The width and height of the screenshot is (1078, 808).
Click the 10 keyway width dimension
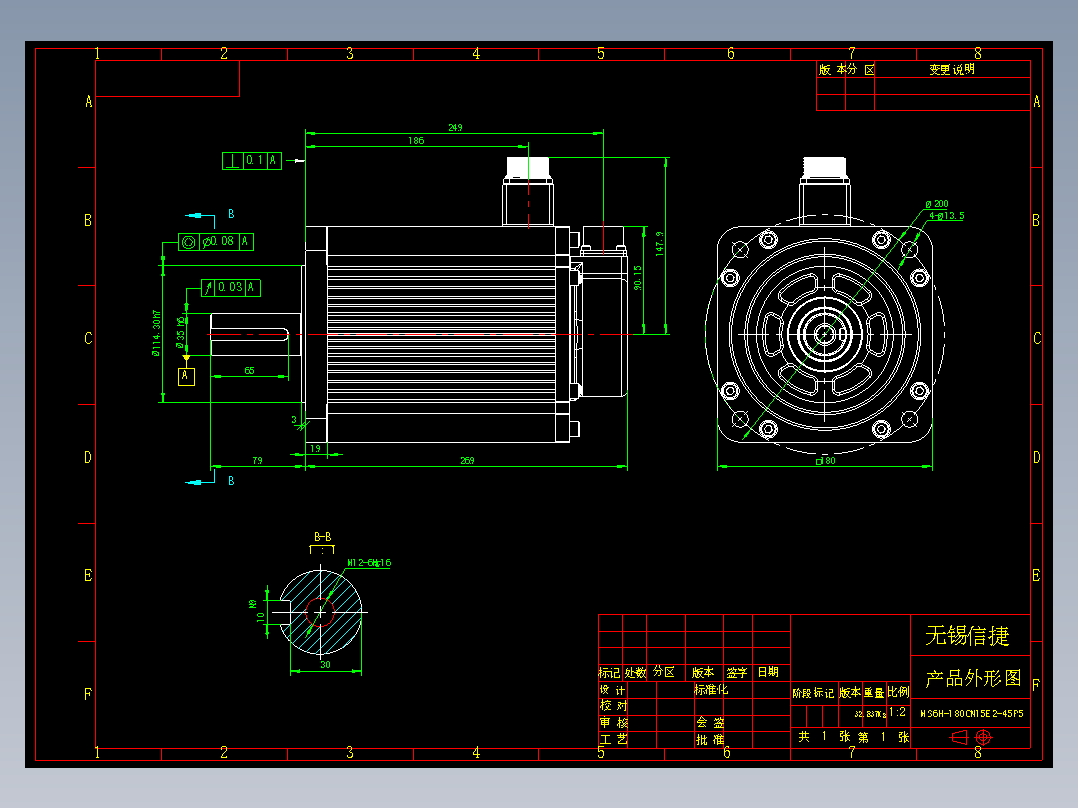pos(261,617)
